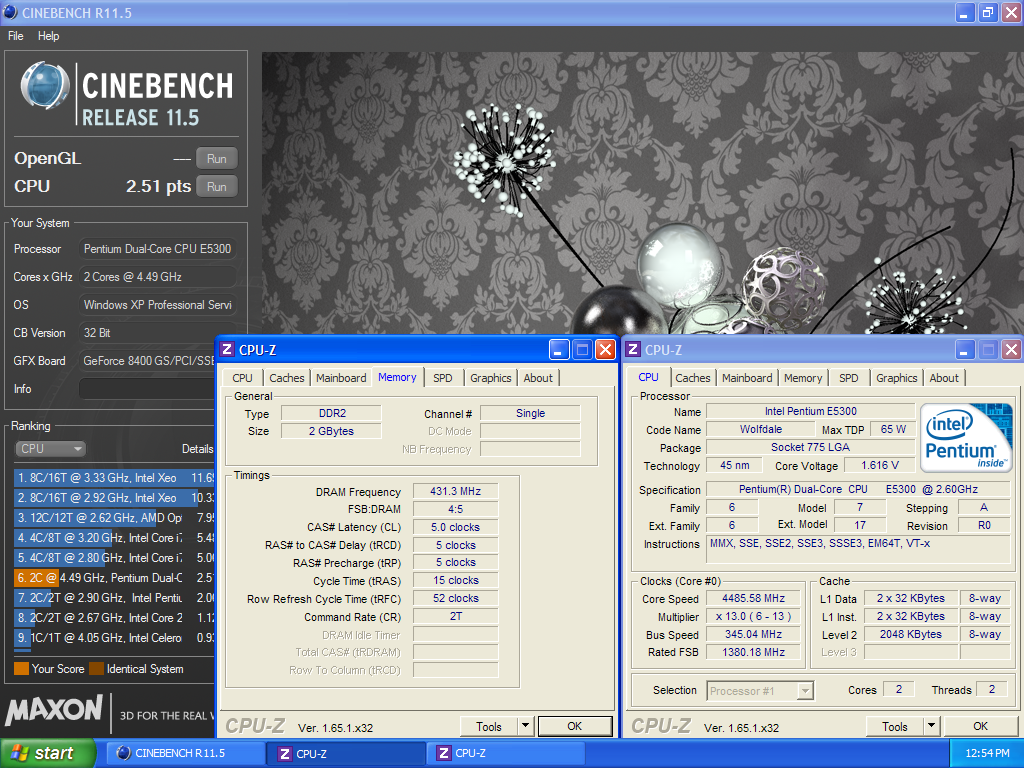Select ranking row 6 Pentium Dual-Core 4.49 GHz
Image resolution: width=1024 pixels, height=768 pixels.
114,578
